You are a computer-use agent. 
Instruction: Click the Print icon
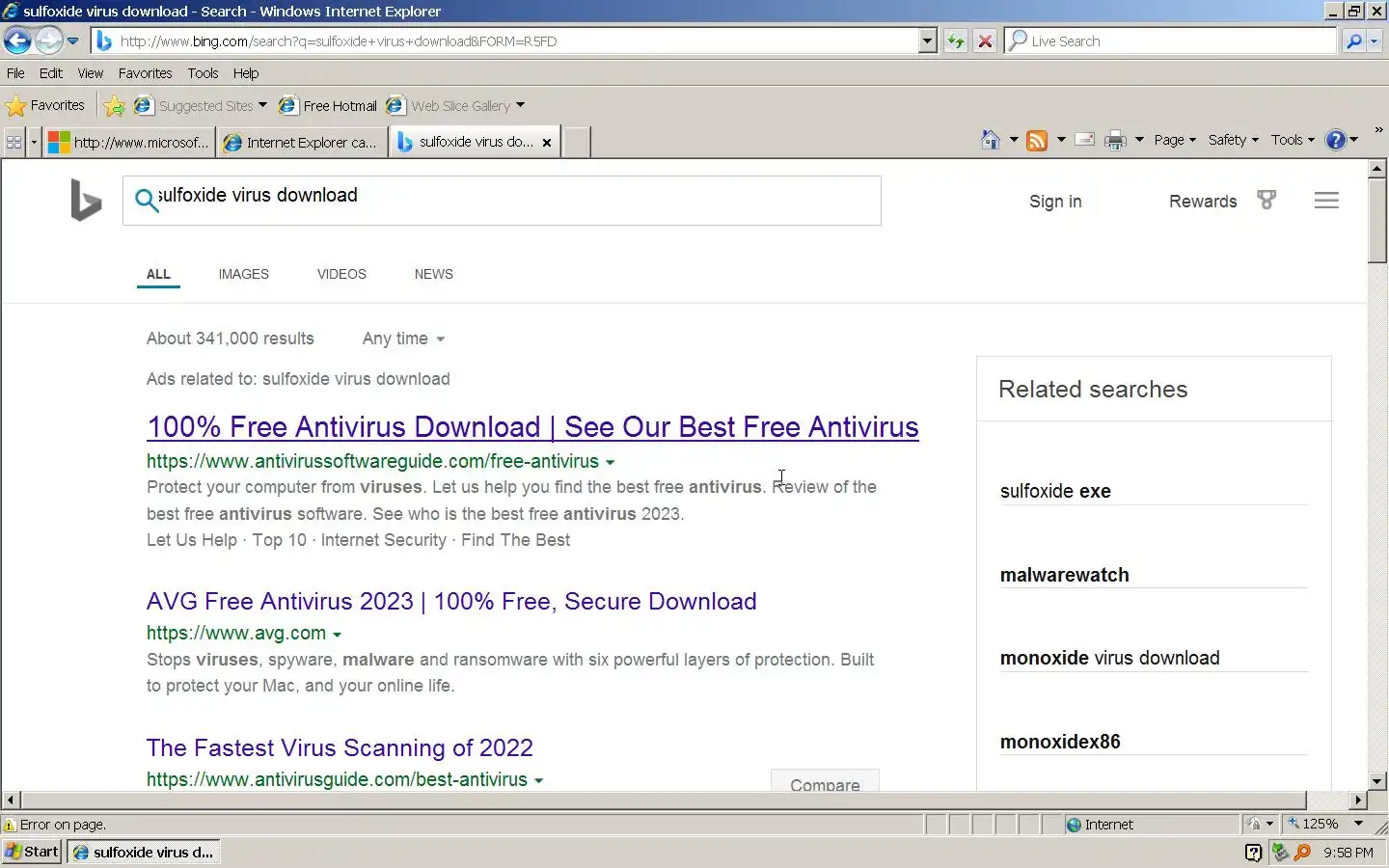1116,140
